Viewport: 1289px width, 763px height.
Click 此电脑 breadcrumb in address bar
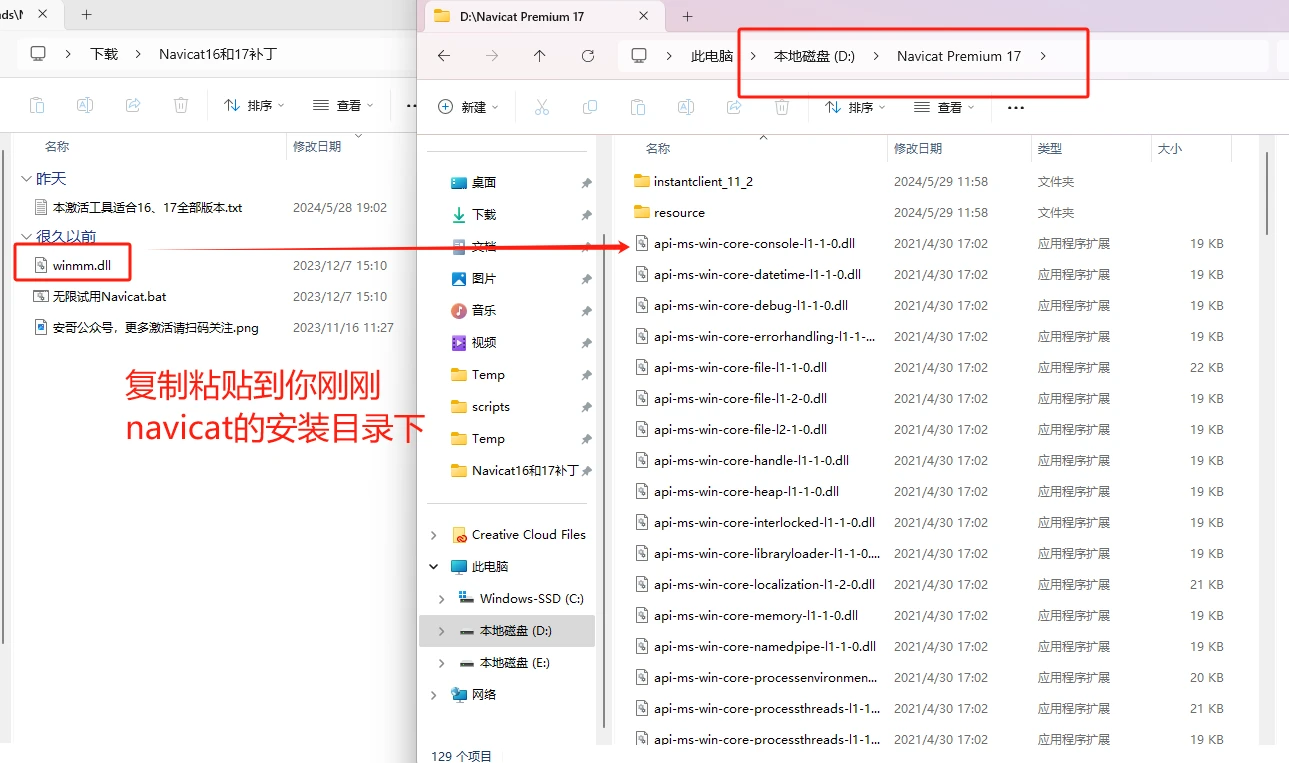[712, 56]
